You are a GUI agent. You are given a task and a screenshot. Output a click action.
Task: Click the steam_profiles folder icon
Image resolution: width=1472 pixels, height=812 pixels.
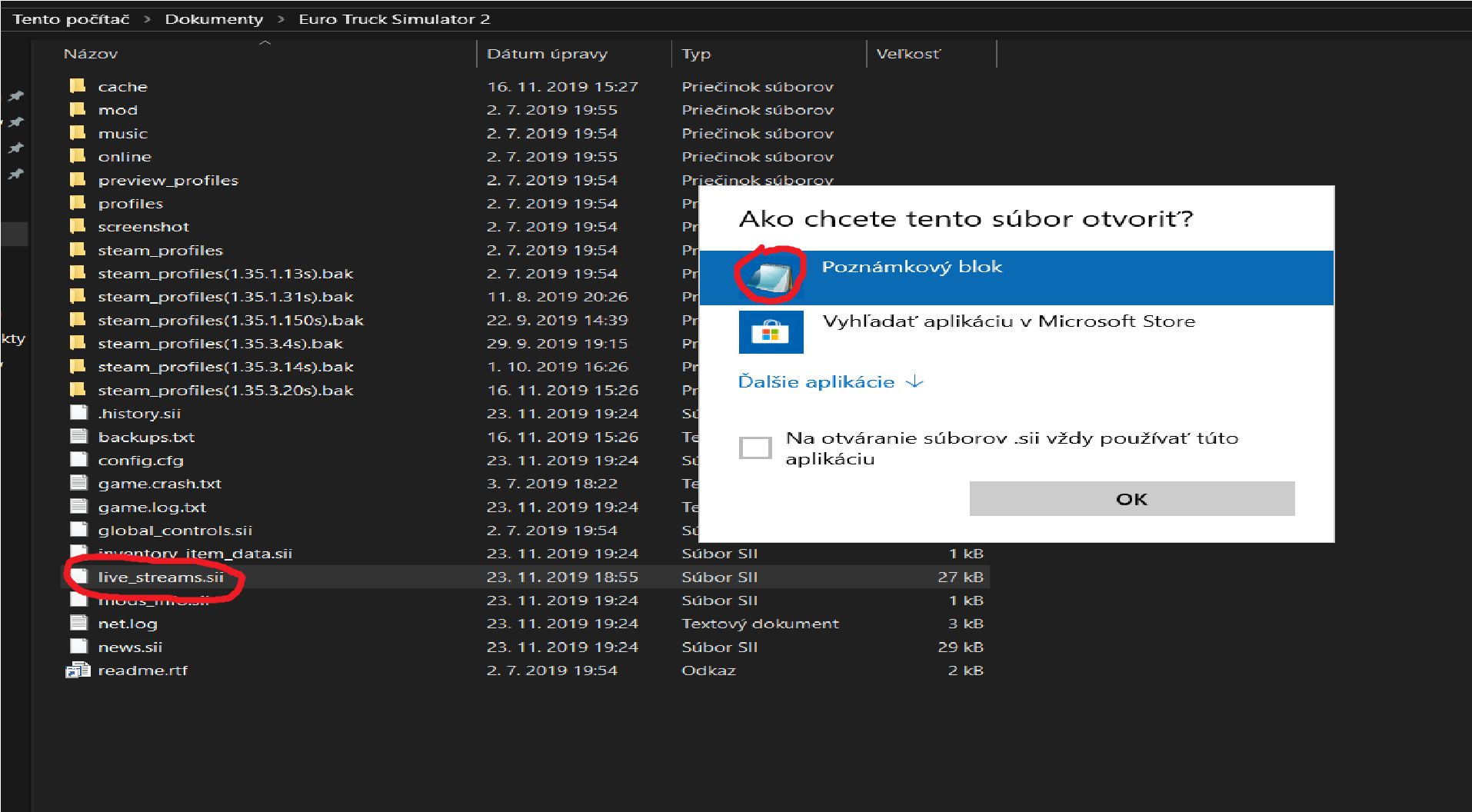coord(78,250)
